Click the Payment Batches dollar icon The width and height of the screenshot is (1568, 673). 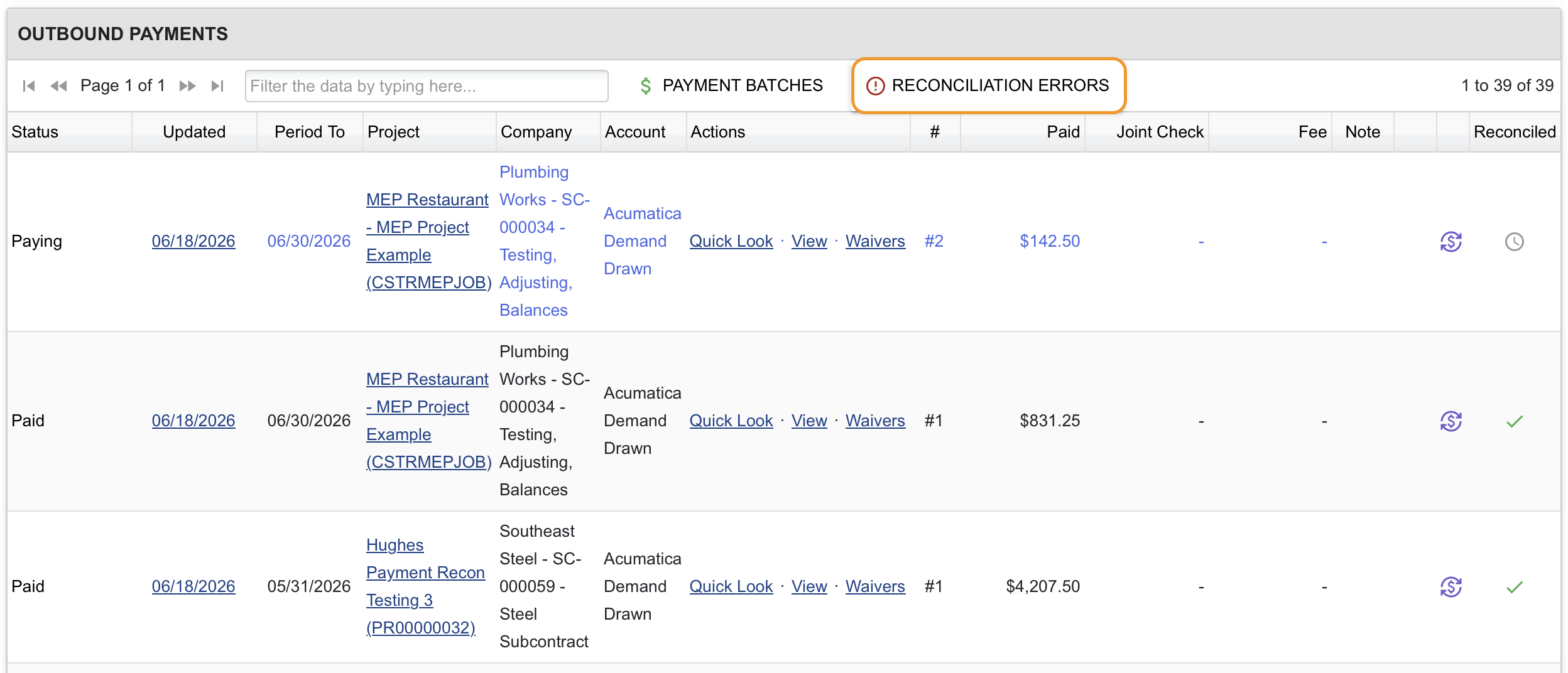tap(646, 86)
